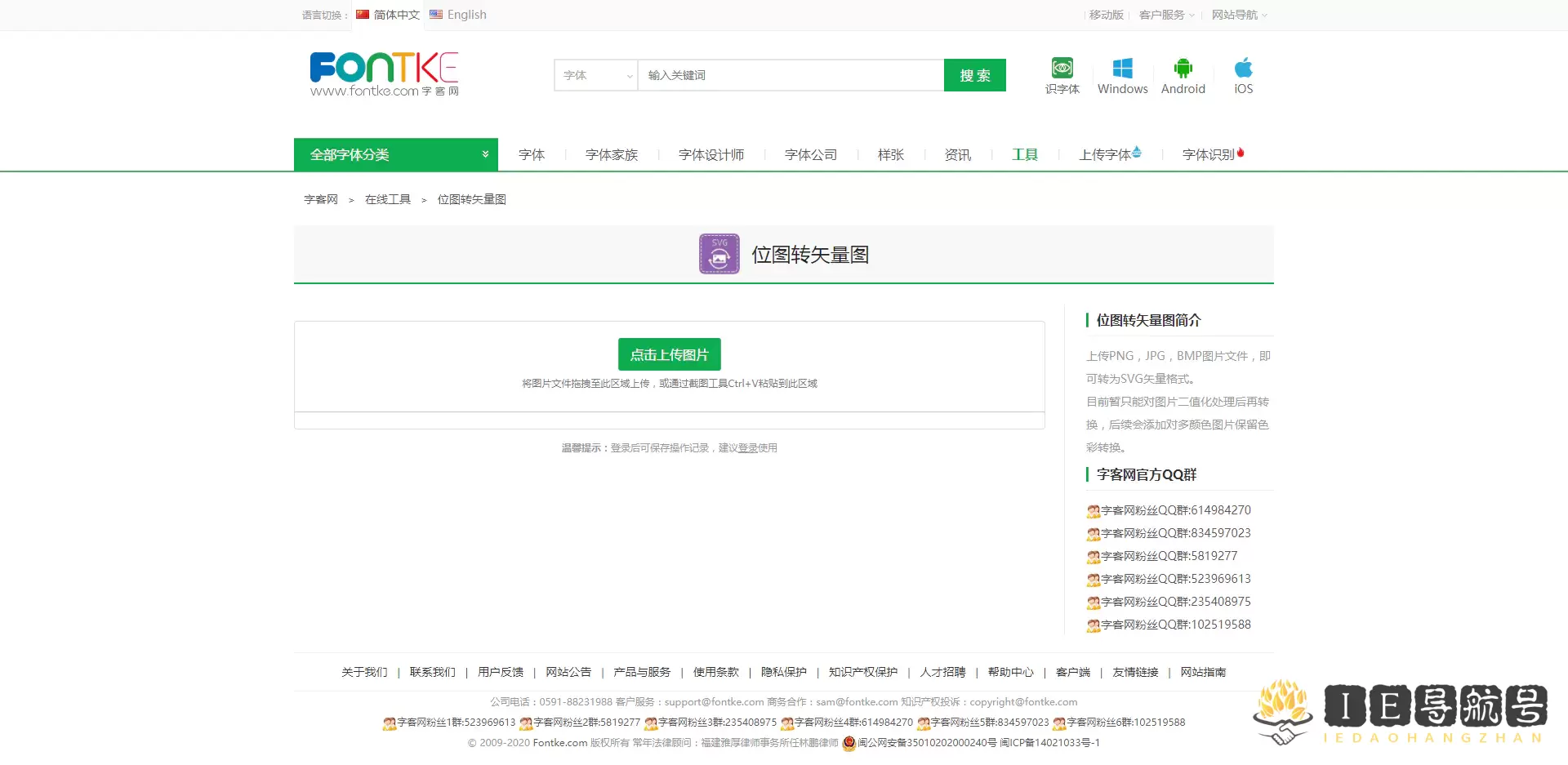Open the 字体 search category dropdown
The image size is (1568, 765).
pyautogui.click(x=595, y=75)
